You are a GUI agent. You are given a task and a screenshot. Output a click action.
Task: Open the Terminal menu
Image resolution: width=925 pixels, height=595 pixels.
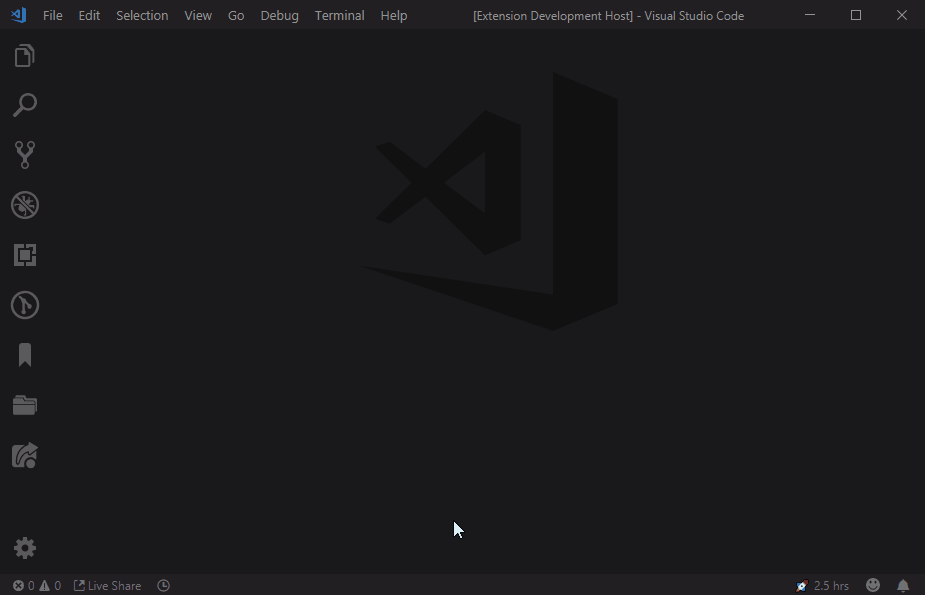point(339,15)
